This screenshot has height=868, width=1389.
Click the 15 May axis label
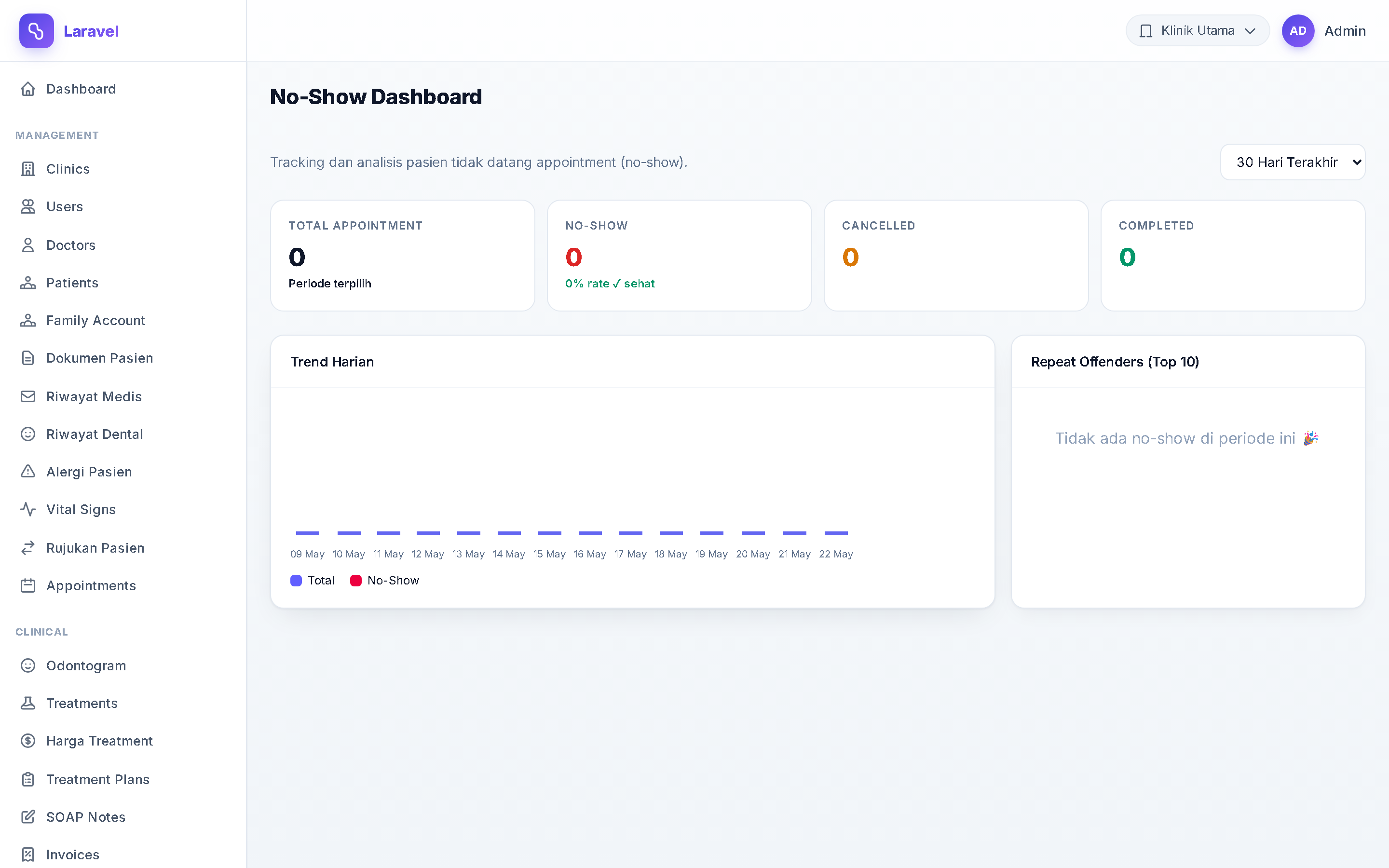[549, 554]
